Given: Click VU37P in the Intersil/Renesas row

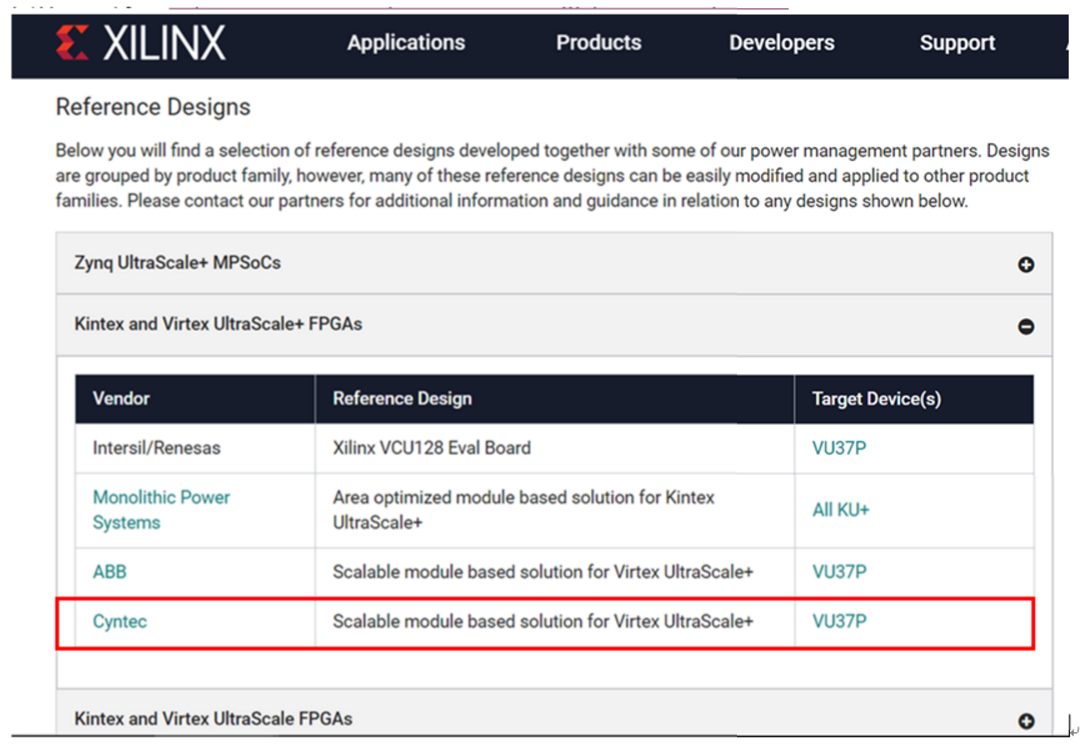Looking at the screenshot, I should point(839,449).
